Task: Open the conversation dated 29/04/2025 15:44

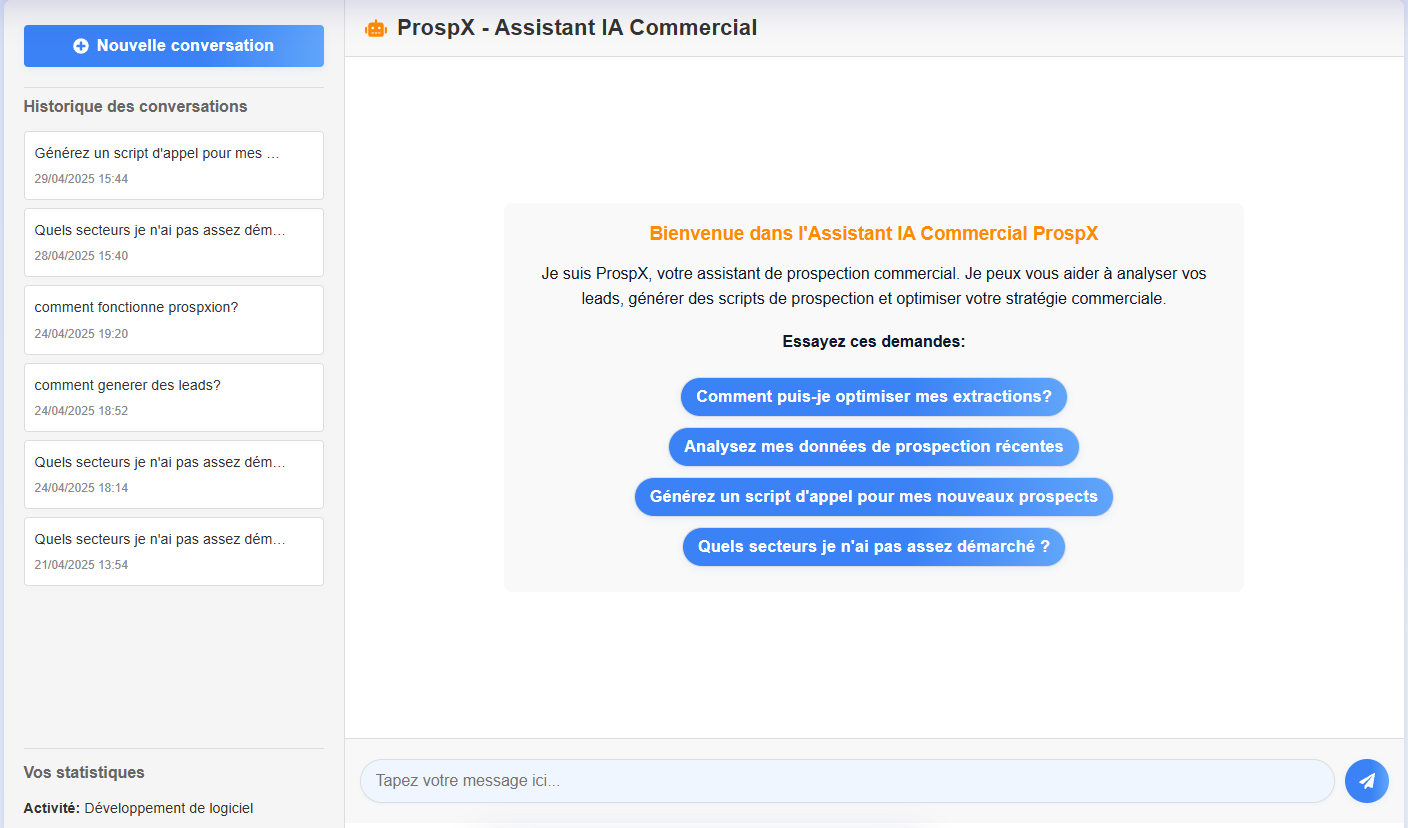Action: click(x=174, y=165)
